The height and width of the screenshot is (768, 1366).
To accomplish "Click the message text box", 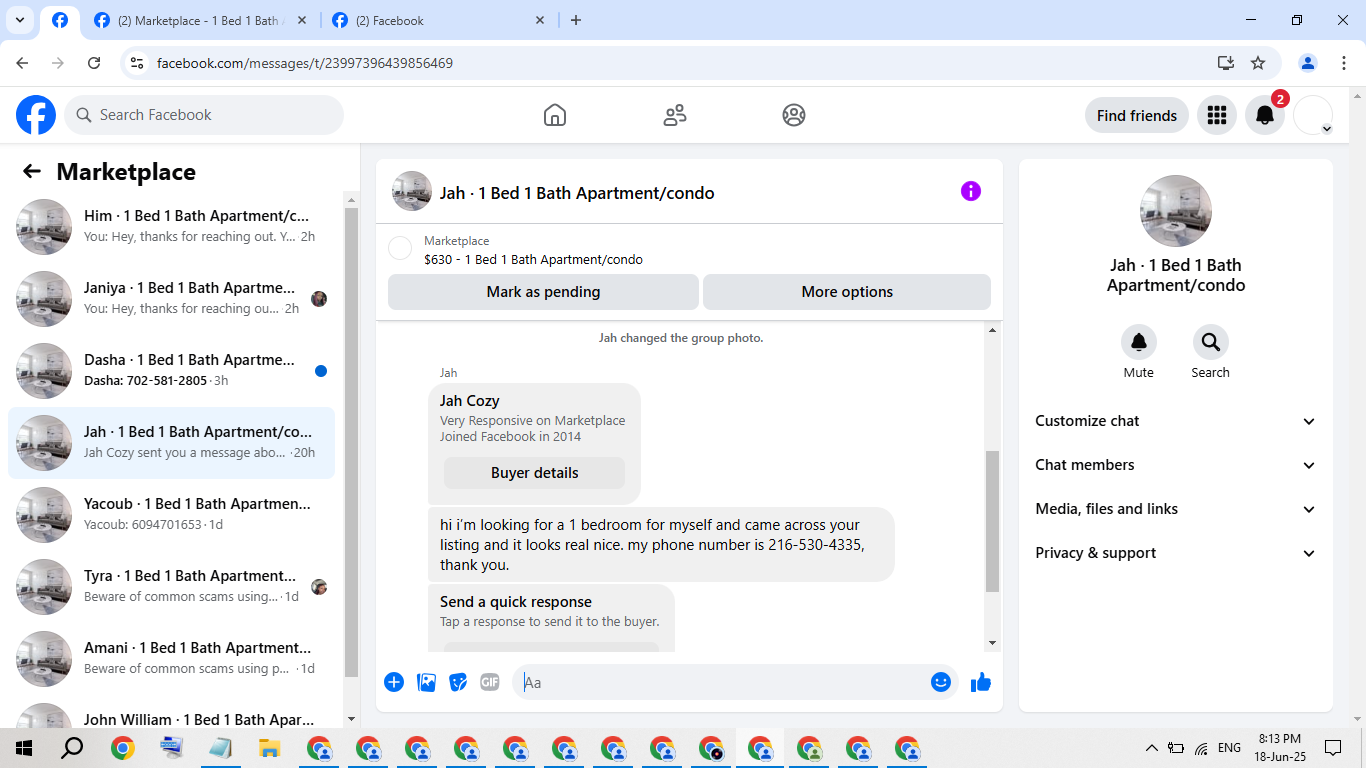I will pyautogui.click(x=735, y=682).
